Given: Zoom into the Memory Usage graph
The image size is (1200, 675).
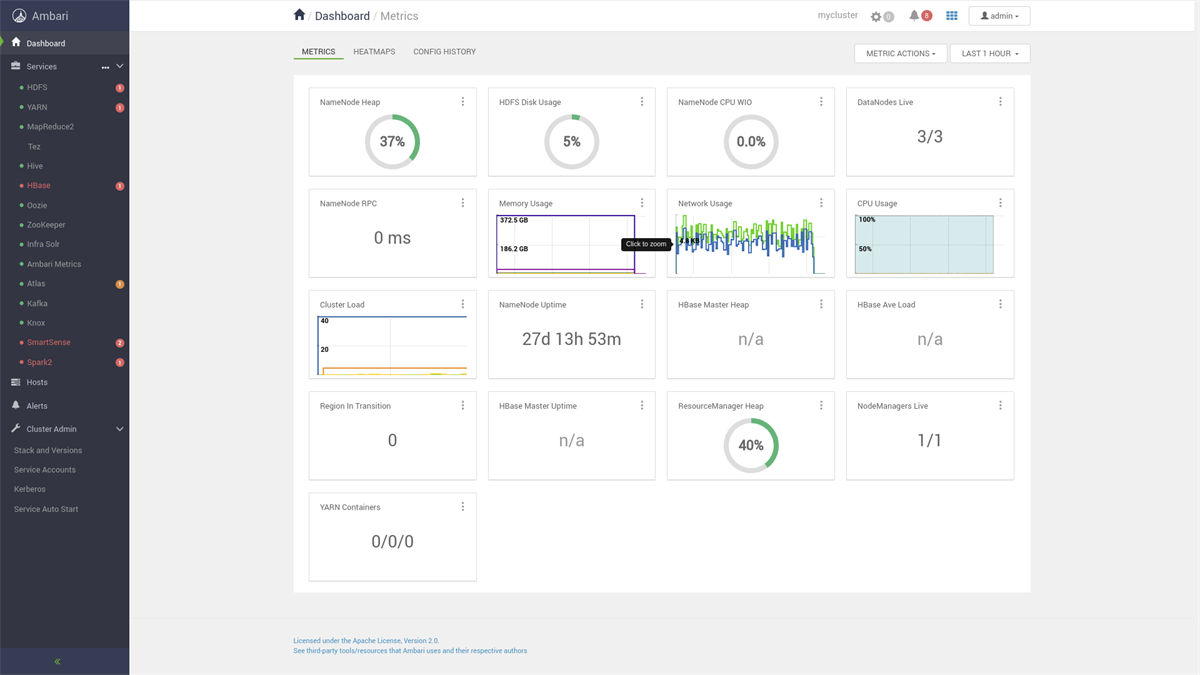Looking at the screenshot, I should 565,243.
